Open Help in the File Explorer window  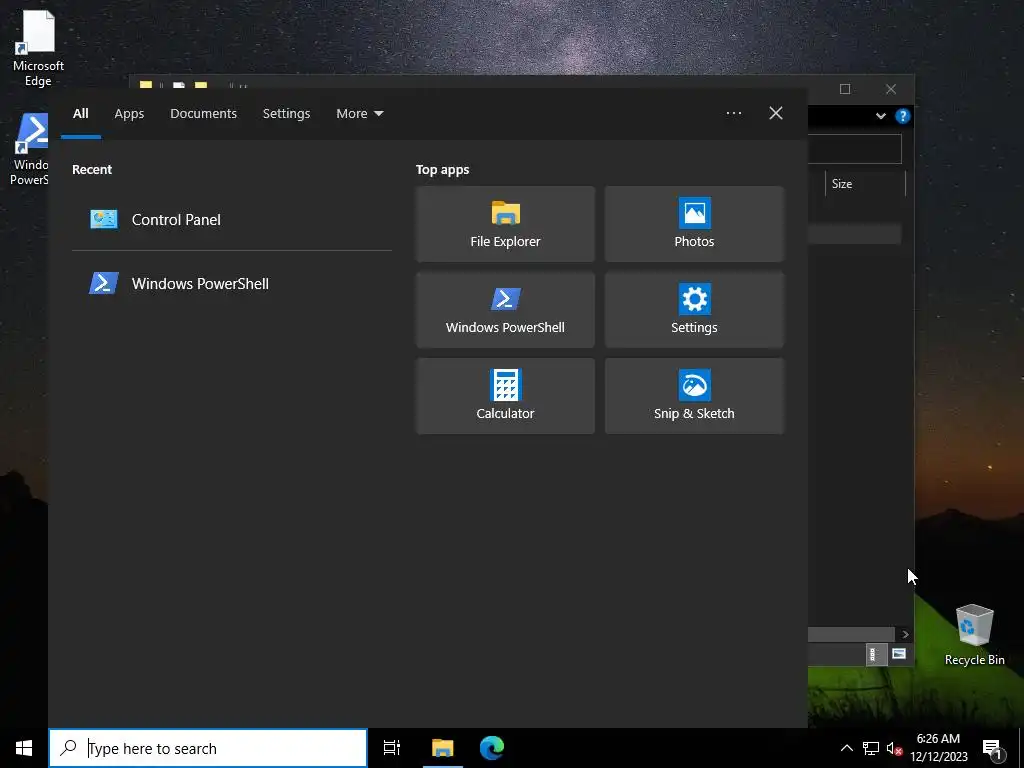tap(903, 116)
